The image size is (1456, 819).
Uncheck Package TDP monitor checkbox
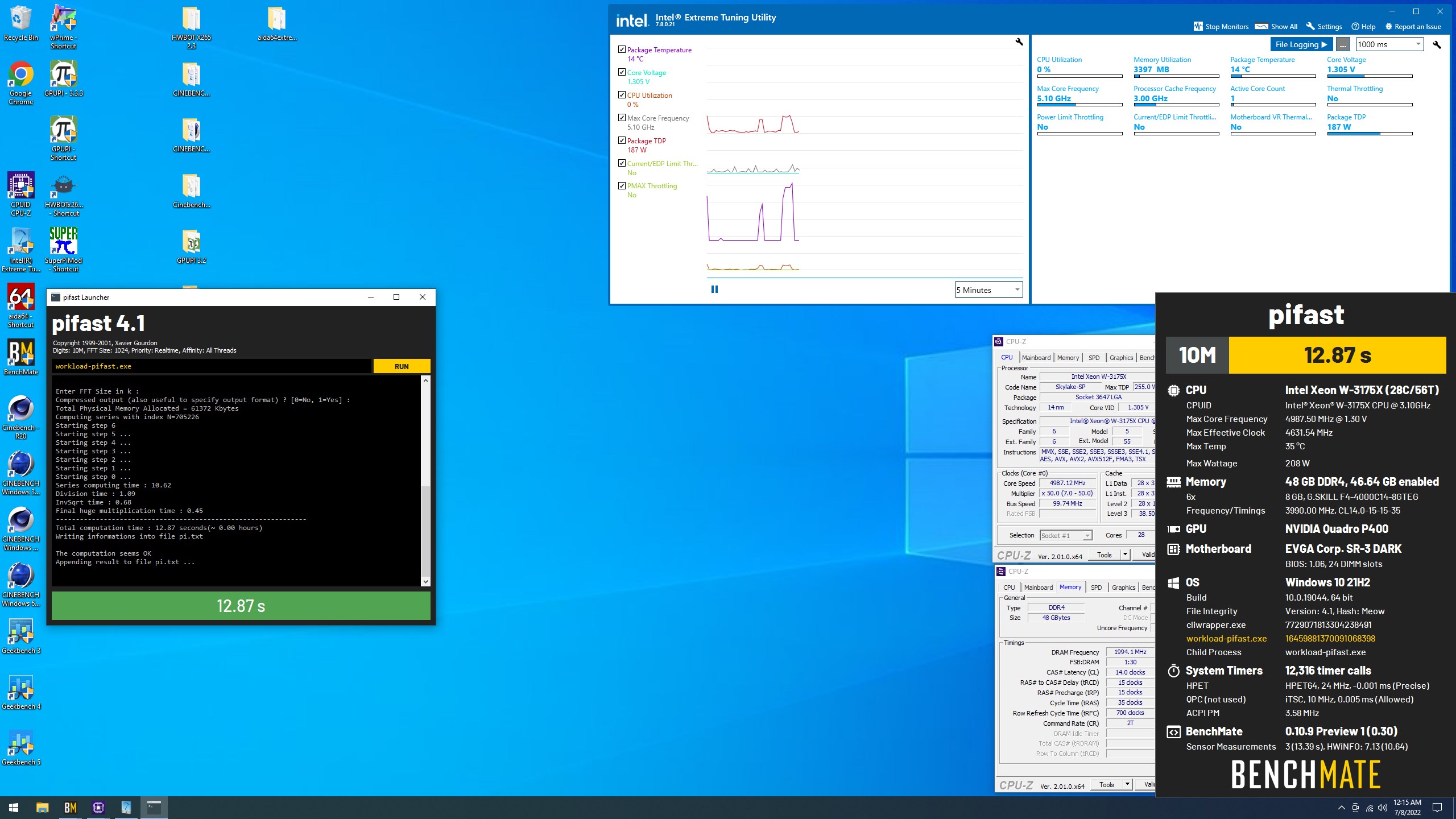pyautogui.click(x=622, y=140)
